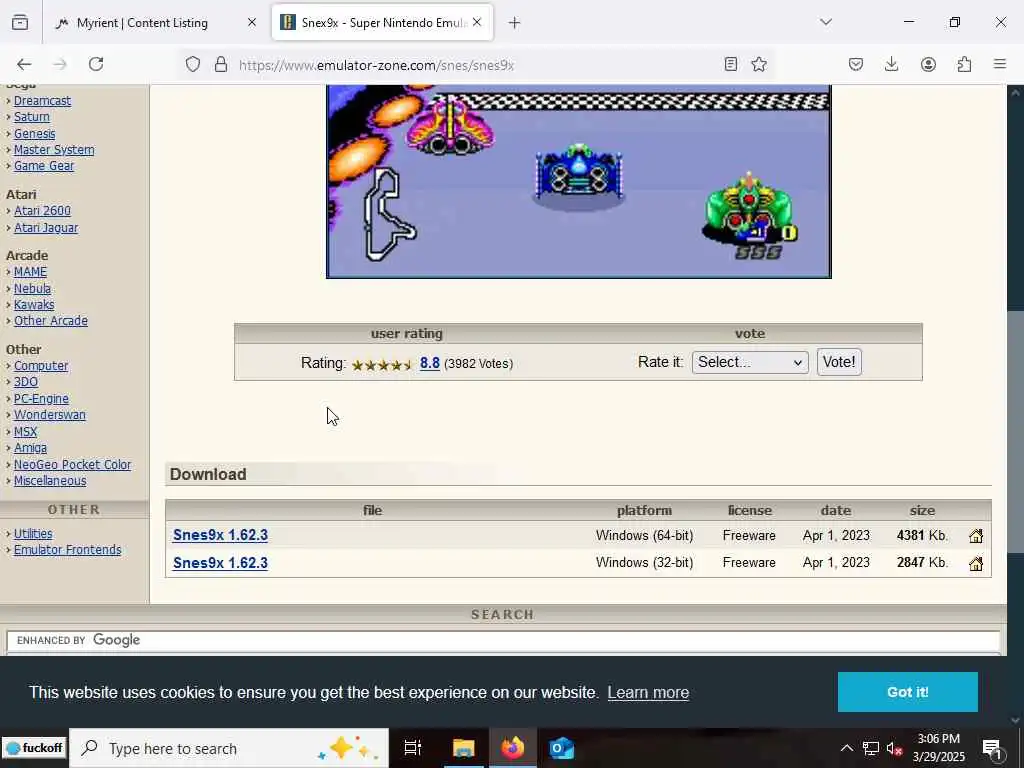Open the NeoGeo Pocket Color link
This screenshot has width=1024, height=768.
[x=72, y=464]
